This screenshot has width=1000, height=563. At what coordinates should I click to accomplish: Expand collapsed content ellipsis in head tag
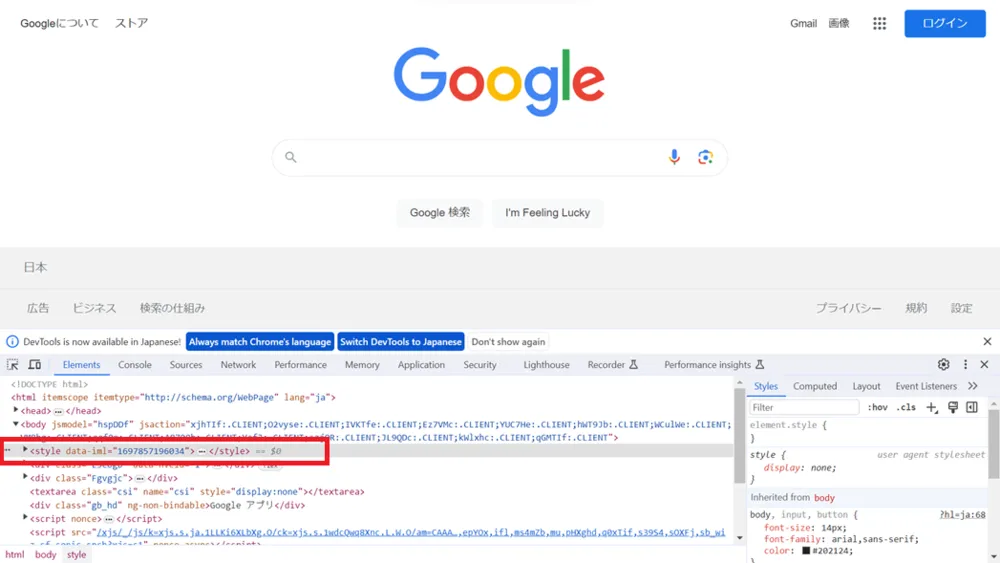58,411
